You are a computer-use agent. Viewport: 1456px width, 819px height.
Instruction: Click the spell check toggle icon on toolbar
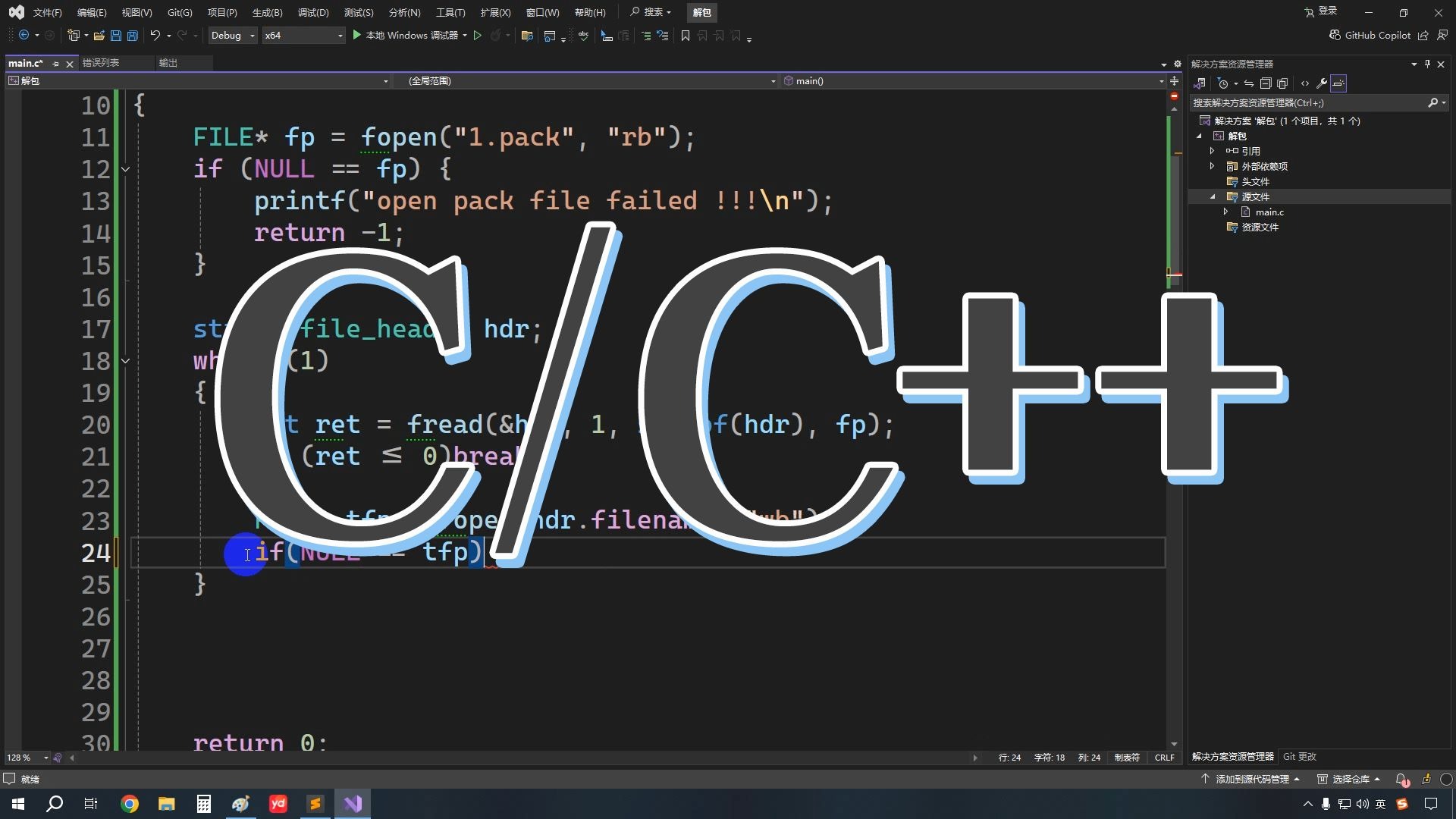[583, 36]
